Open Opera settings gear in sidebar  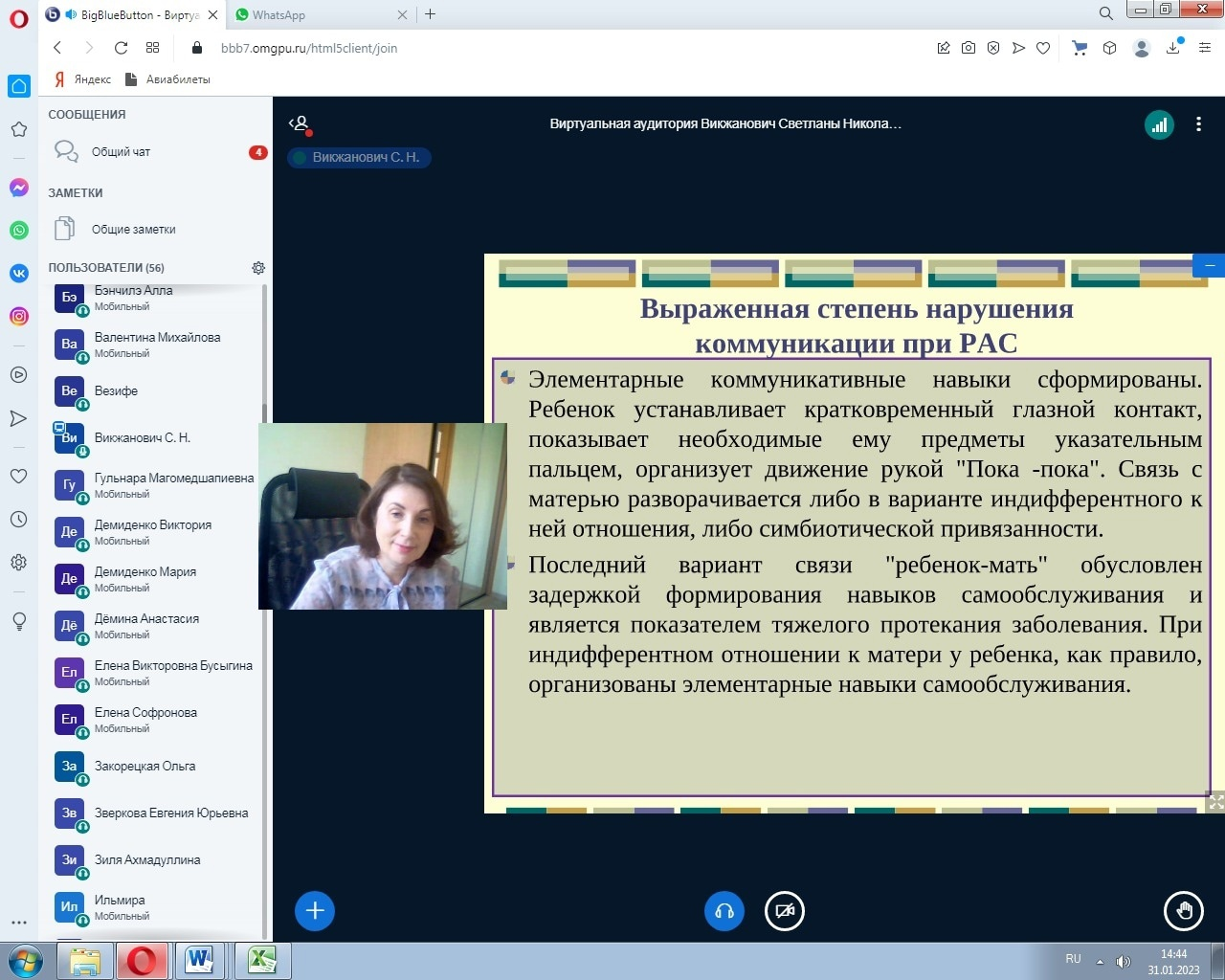(x=18, y=563)
